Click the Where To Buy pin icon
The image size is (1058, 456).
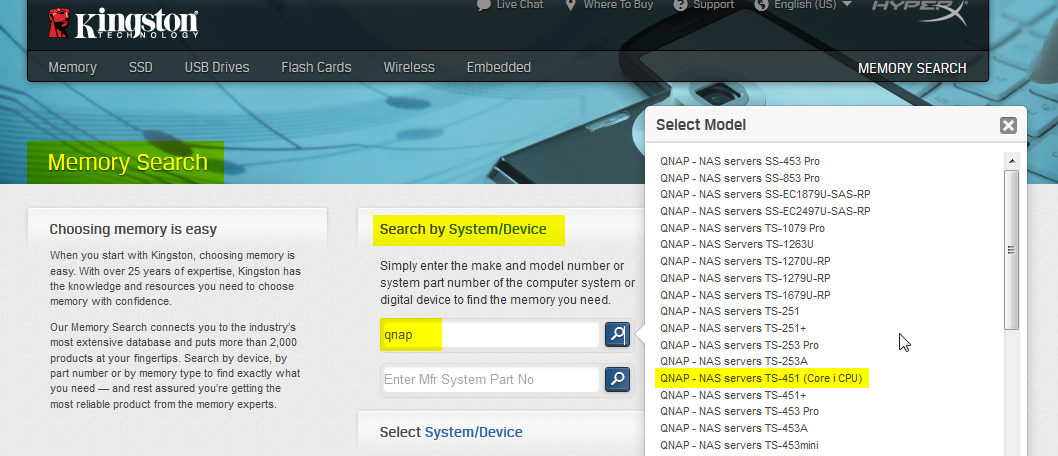571,5
